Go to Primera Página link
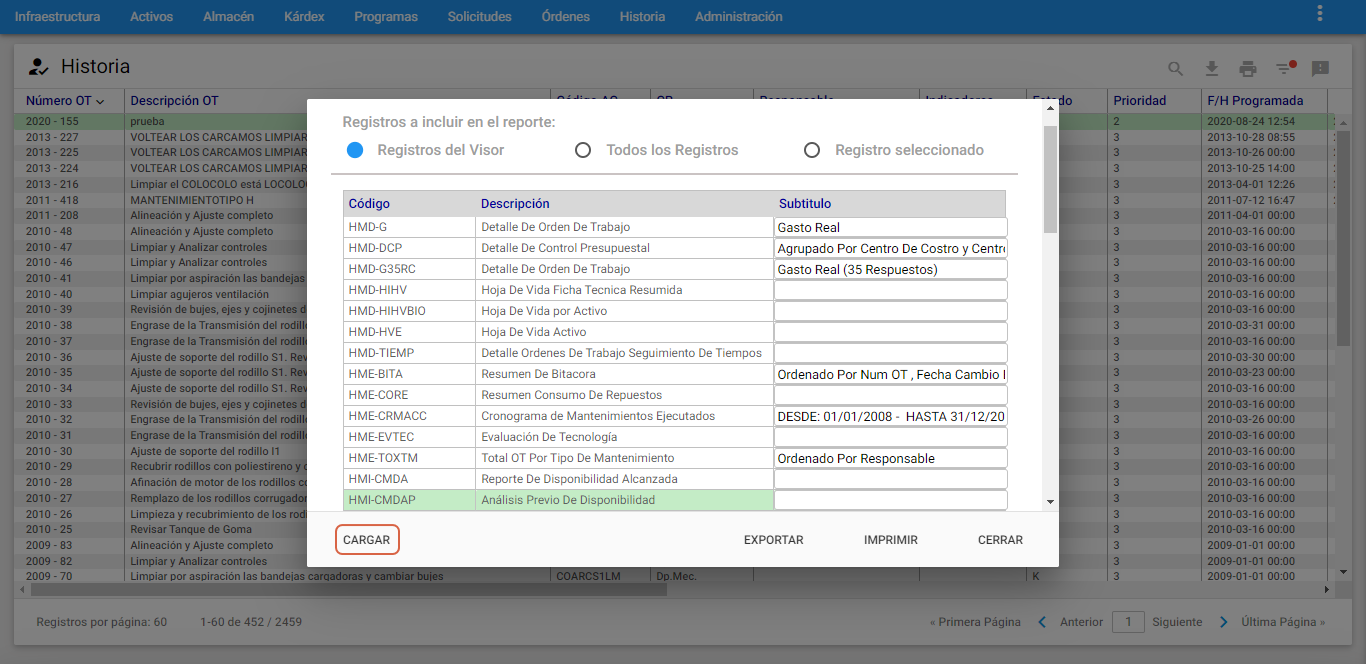 (975, 622)
